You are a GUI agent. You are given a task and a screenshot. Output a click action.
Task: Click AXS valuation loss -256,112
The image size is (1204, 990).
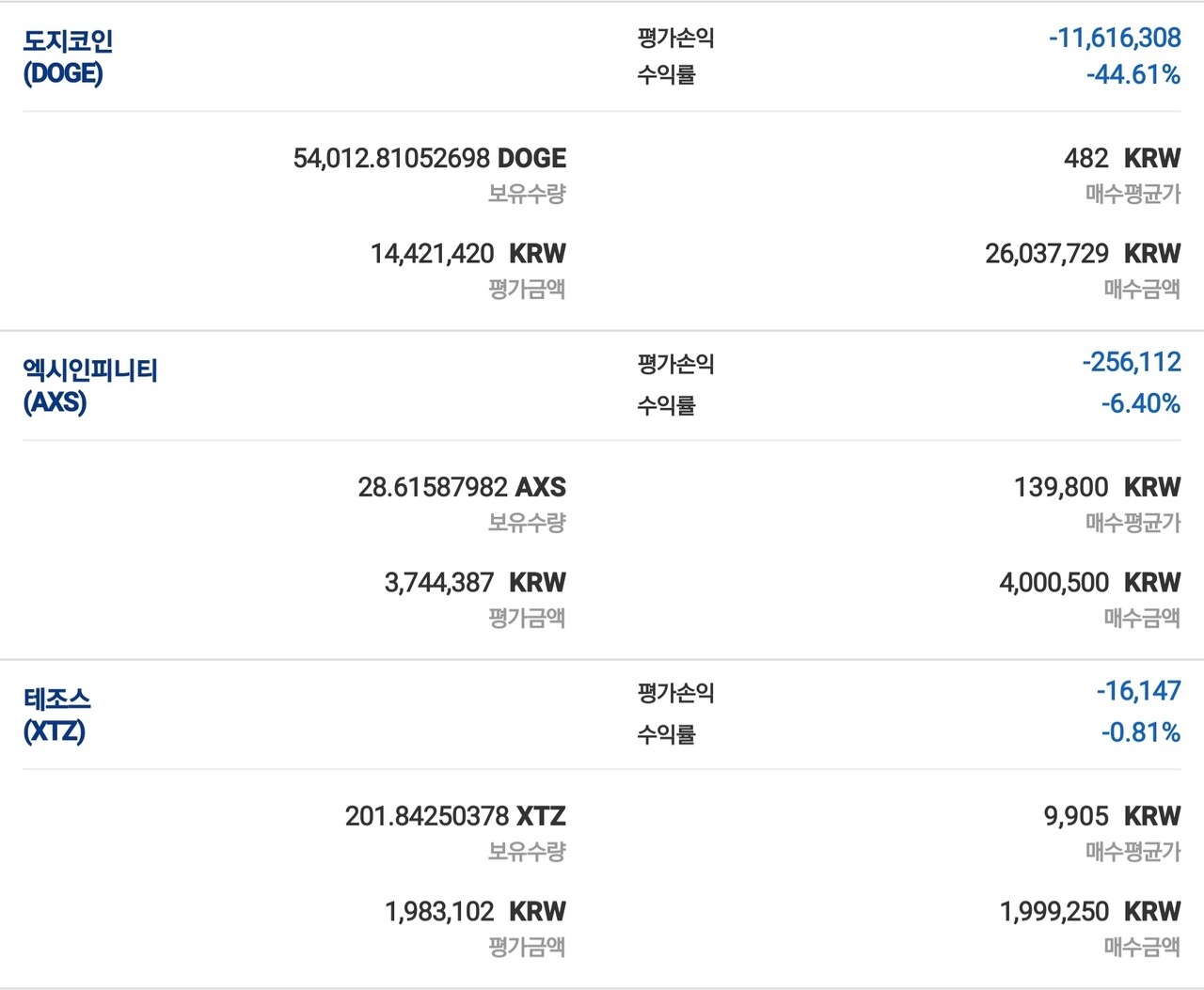point(1131,362)
